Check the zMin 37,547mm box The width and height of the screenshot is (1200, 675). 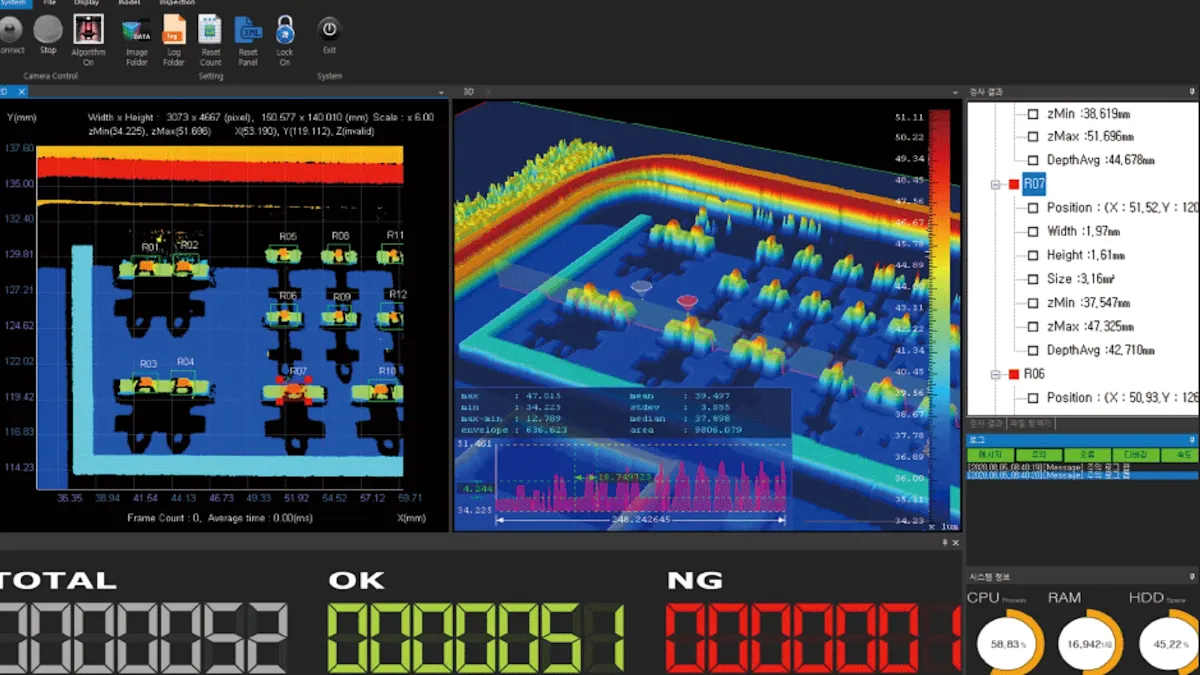click(x=1034, y=303)
